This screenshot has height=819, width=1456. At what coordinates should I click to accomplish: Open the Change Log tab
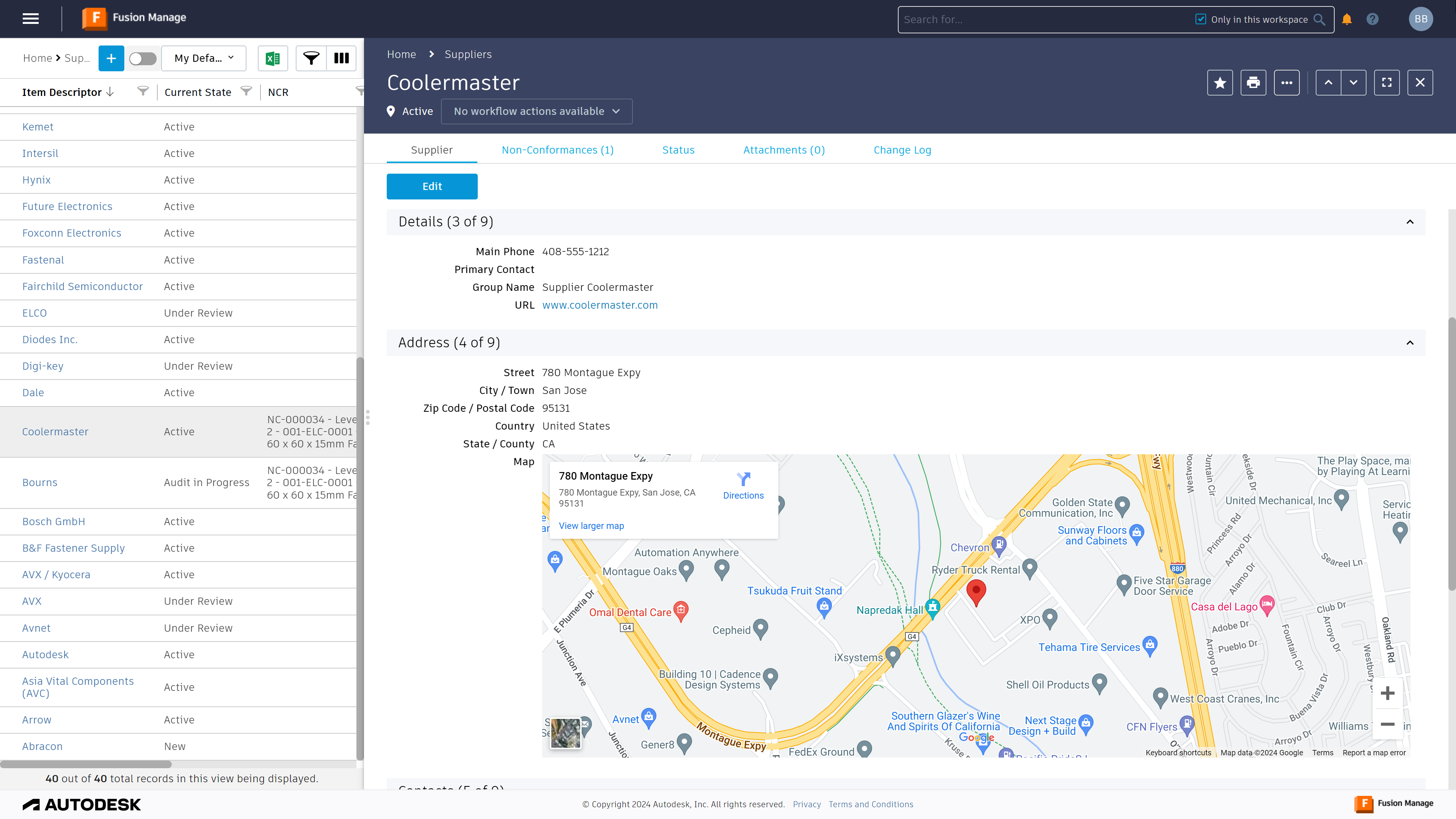[902, 150]
